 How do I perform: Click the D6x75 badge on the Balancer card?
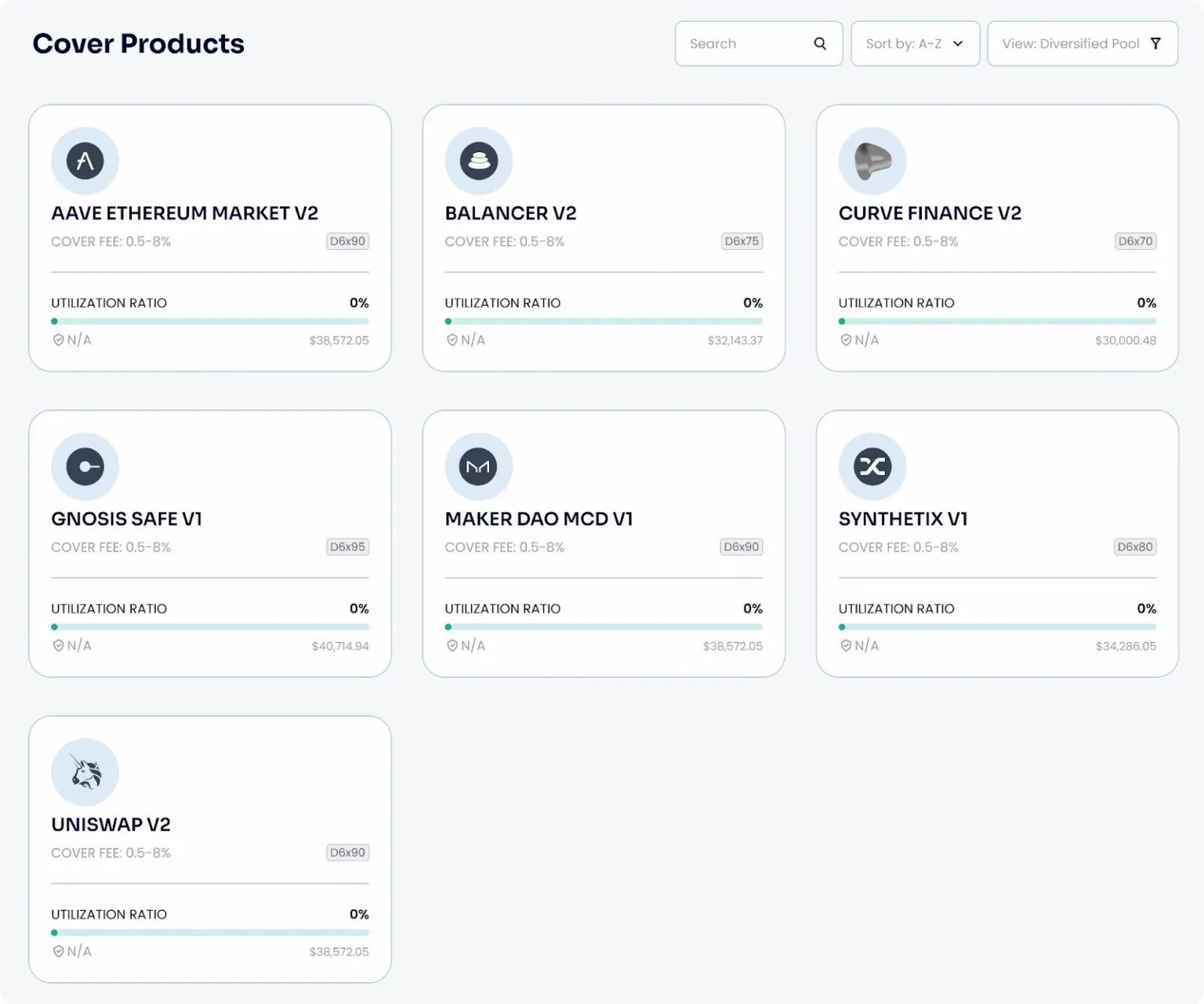pyautogui.click(x=742, y=241)
